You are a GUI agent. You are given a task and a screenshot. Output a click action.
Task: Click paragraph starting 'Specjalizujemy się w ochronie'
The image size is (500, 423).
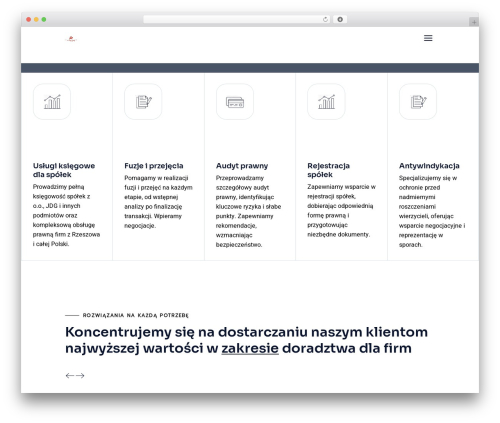point(432,211)
